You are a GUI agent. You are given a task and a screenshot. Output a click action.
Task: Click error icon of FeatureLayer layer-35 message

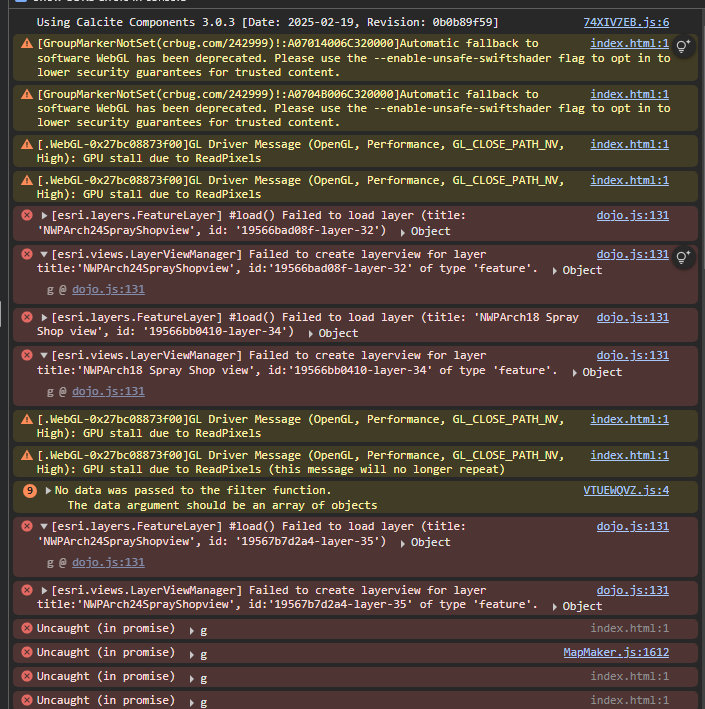(x=27, y=526)
